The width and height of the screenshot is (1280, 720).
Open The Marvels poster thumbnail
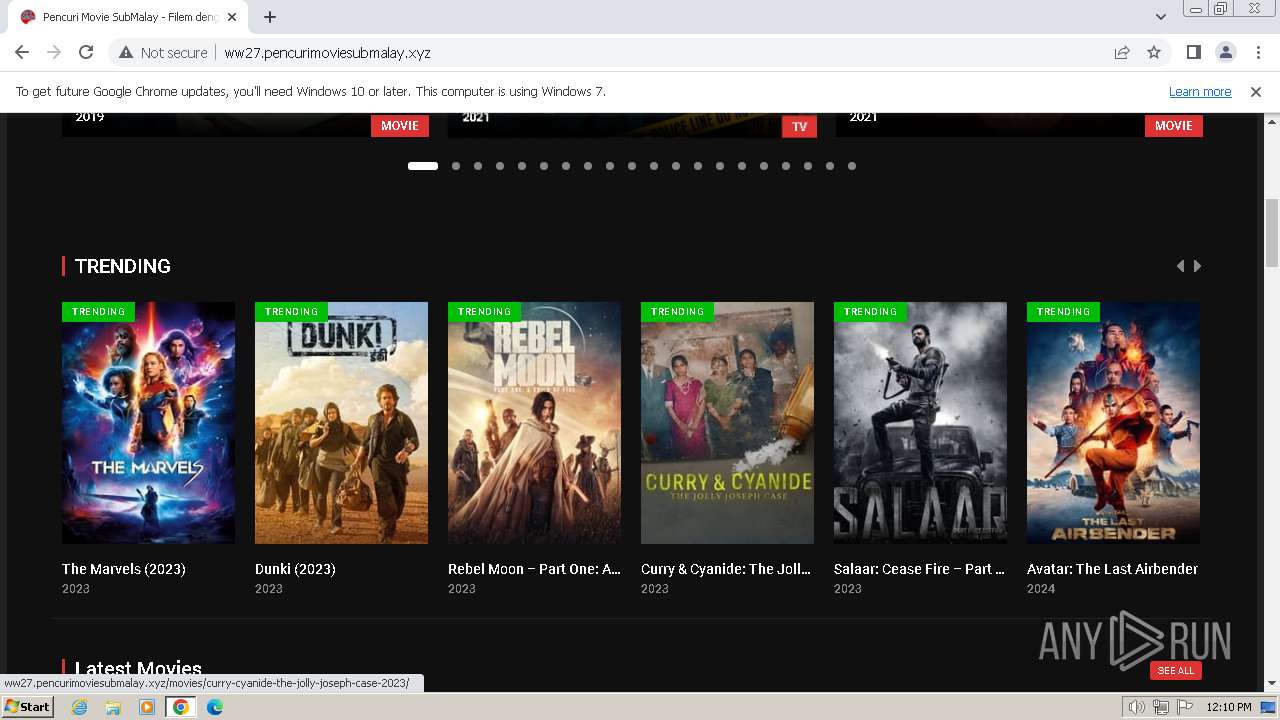click(148, 423)
